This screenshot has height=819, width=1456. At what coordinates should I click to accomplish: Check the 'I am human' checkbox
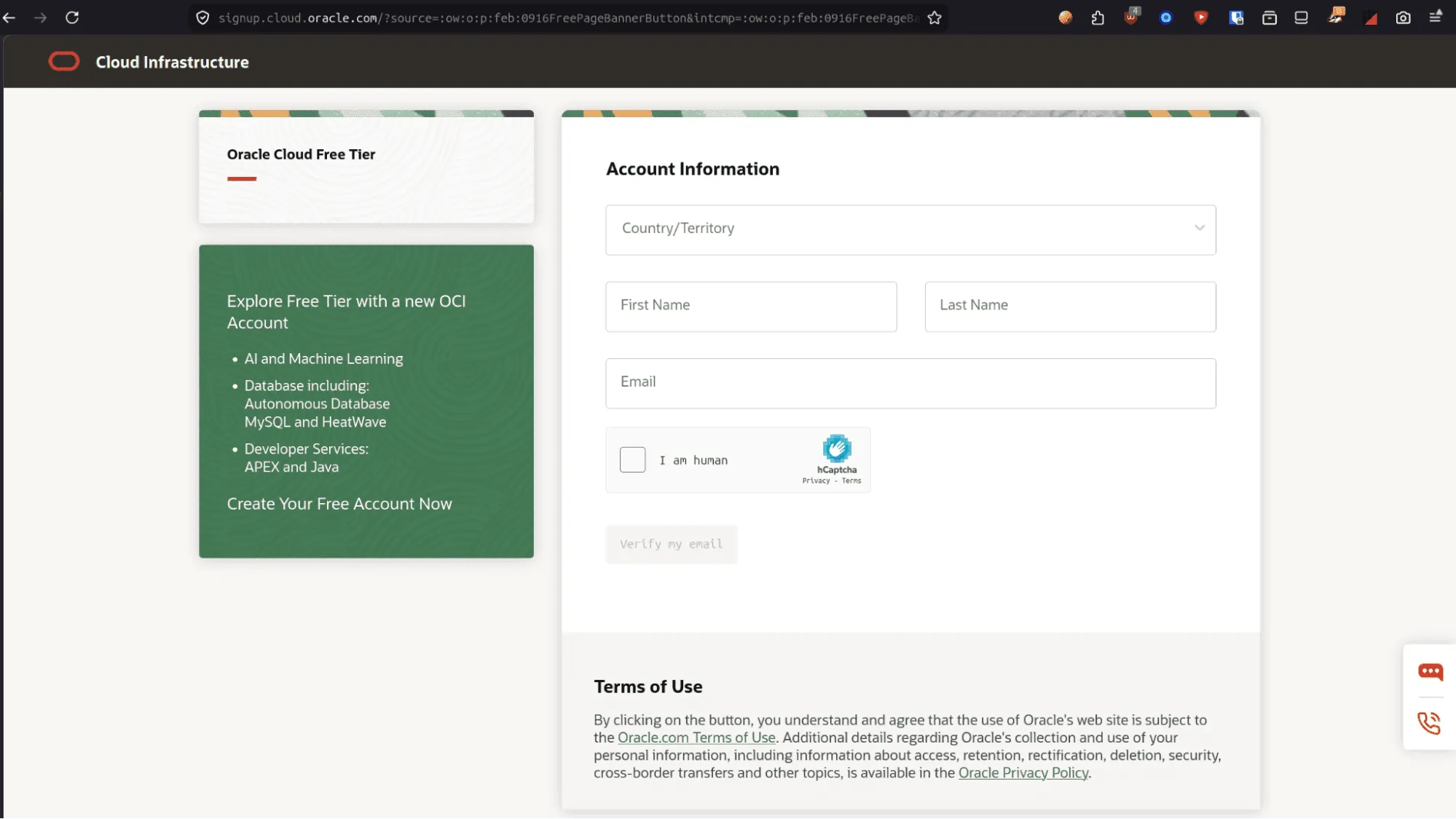pyautogui.click(x=632, y=460)
